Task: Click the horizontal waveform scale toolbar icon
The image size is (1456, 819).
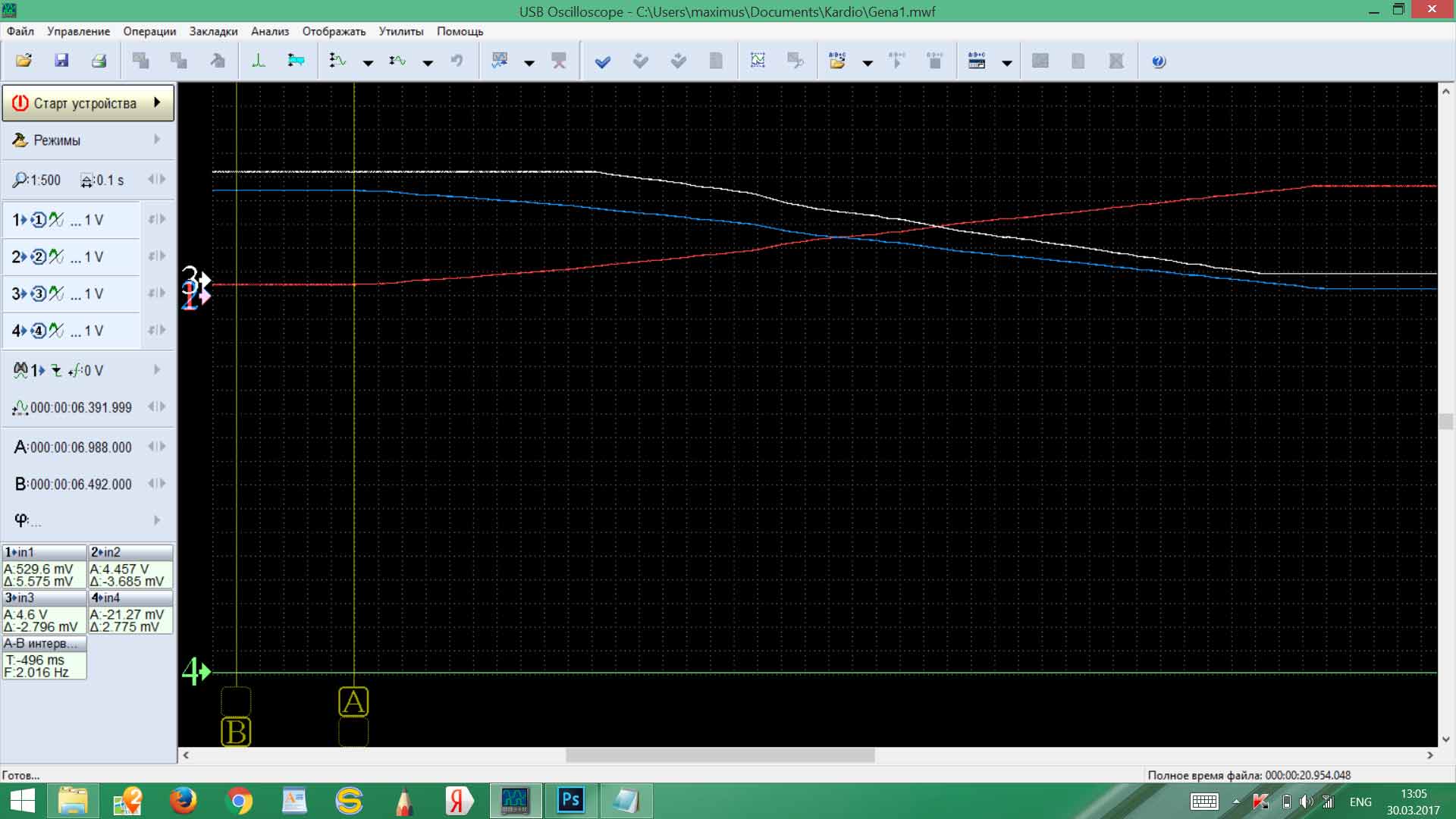Action: [397, 61]
